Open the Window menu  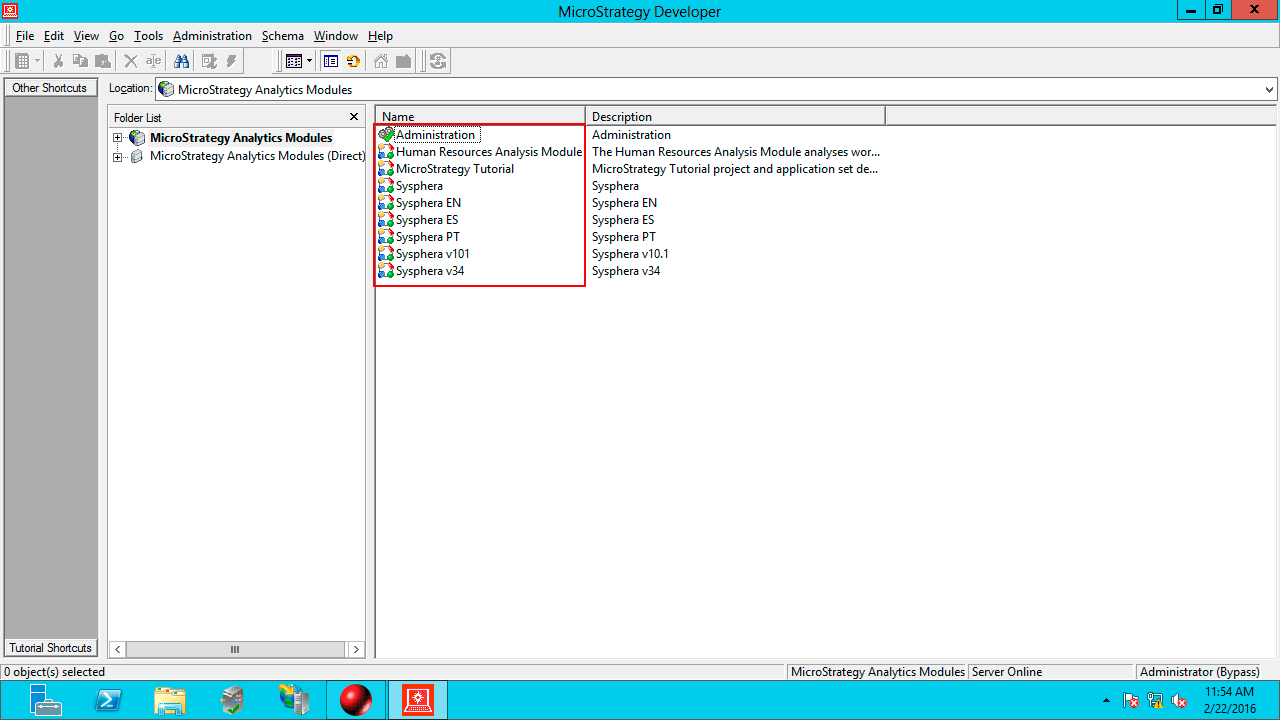coord(335,36)
